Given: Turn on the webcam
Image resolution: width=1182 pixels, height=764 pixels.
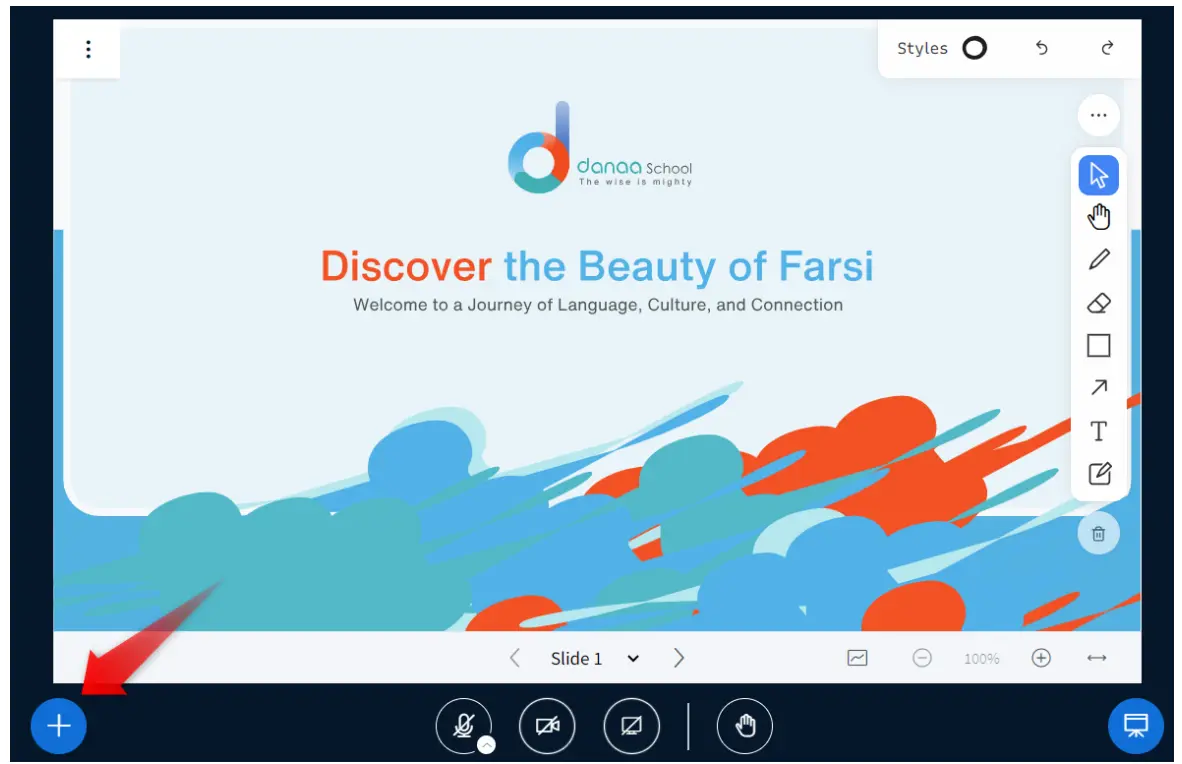Looking at the screenshot, I should (547, 726).
